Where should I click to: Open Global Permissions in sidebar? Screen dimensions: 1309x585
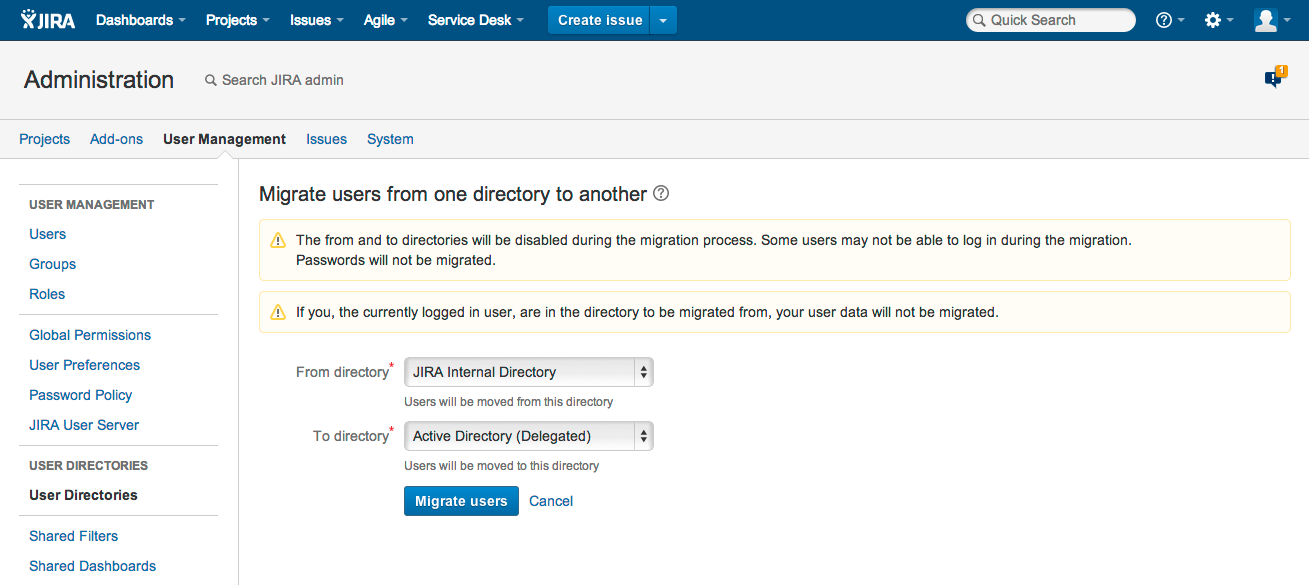point(90,335)
